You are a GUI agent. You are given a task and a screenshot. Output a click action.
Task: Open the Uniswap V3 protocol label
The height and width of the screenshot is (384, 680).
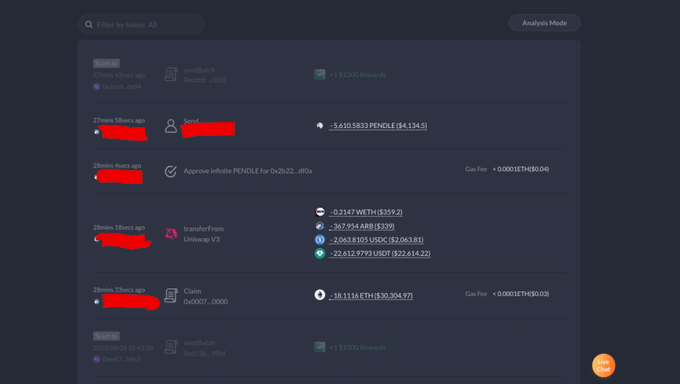[201, 239]
